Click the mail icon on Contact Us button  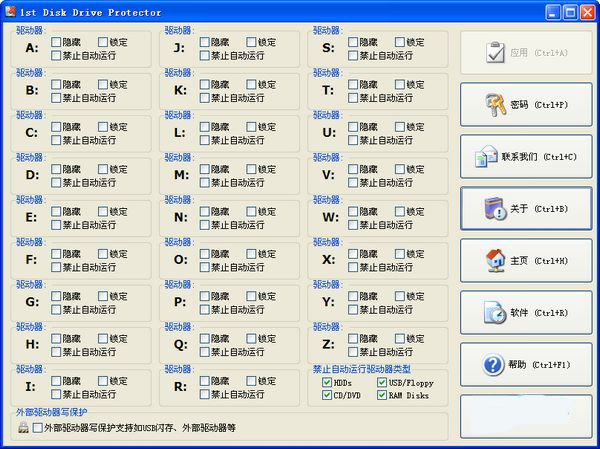pyautogui.click(x=486, y=157)
